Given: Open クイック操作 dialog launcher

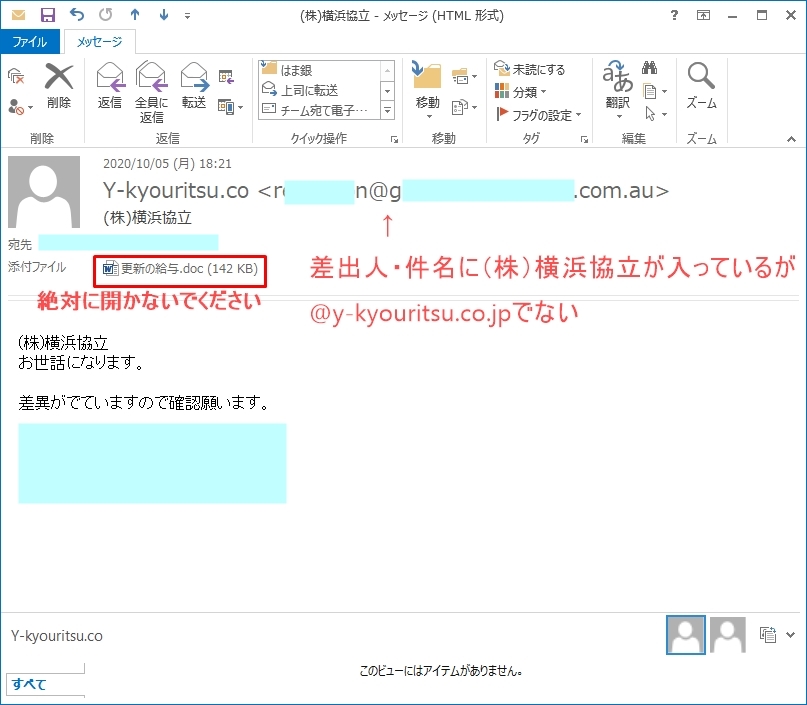Looking at the screenshot, I should coord(394,139).
